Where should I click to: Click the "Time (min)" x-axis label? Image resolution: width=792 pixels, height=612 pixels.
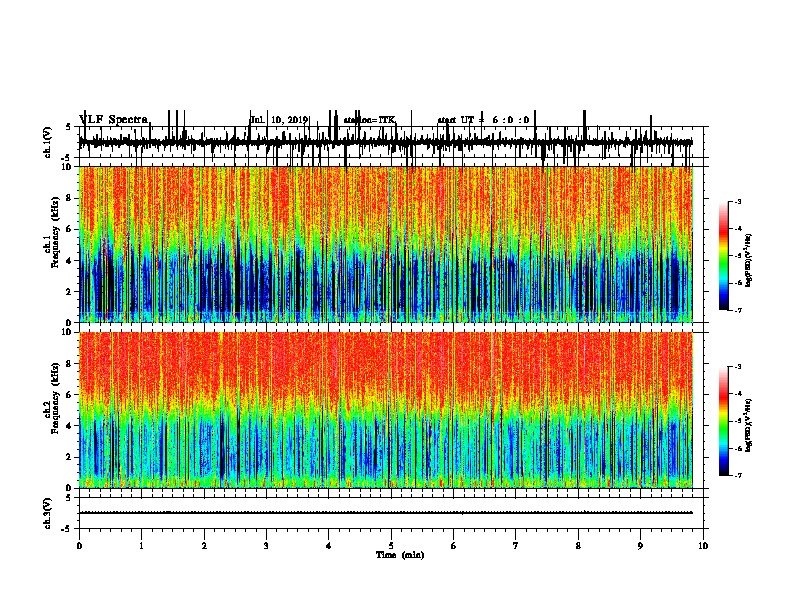tap(400, 555)
